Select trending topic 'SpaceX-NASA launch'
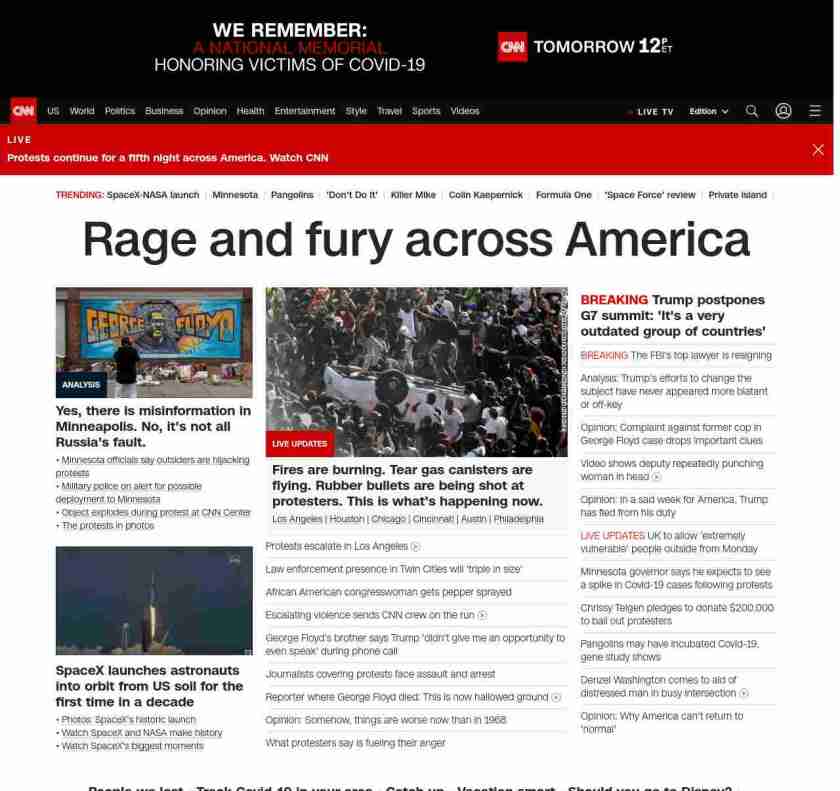This screenshot has height=791, width=840. (x=152, y=195)
